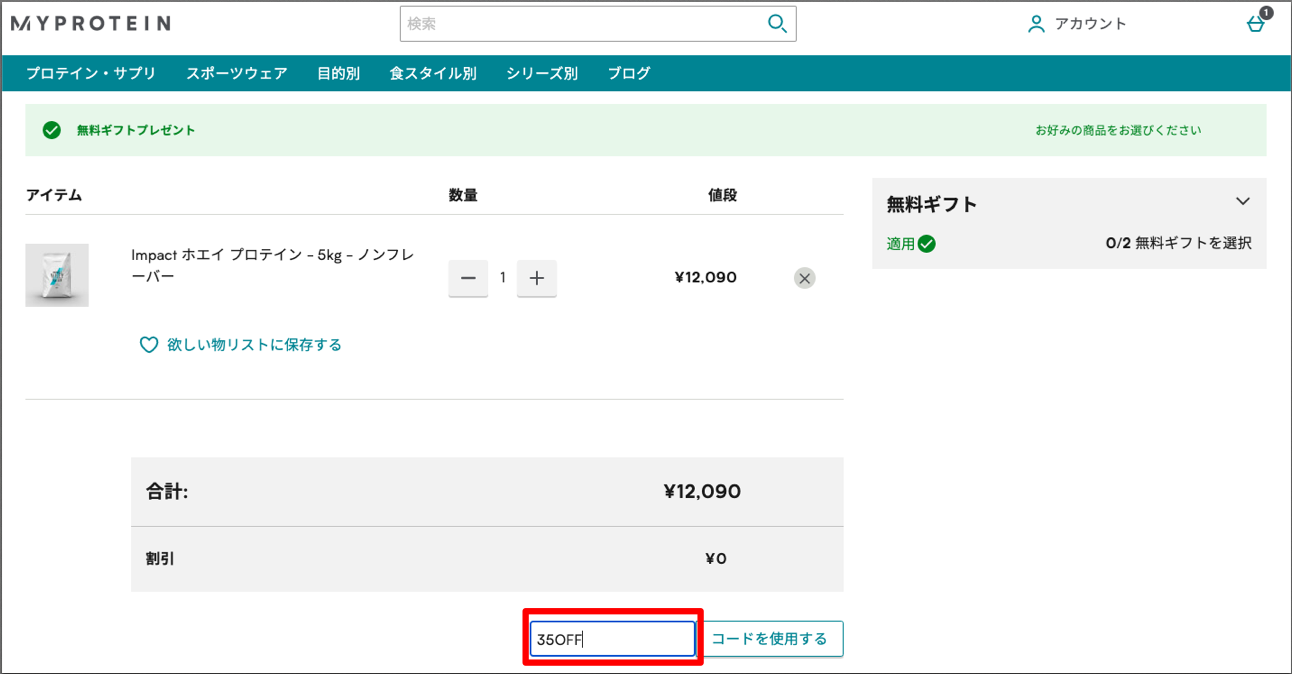Click the アイテム column header
This screenshot has width=1292, height=674.
pyautogui.click(x=54, y=195)
